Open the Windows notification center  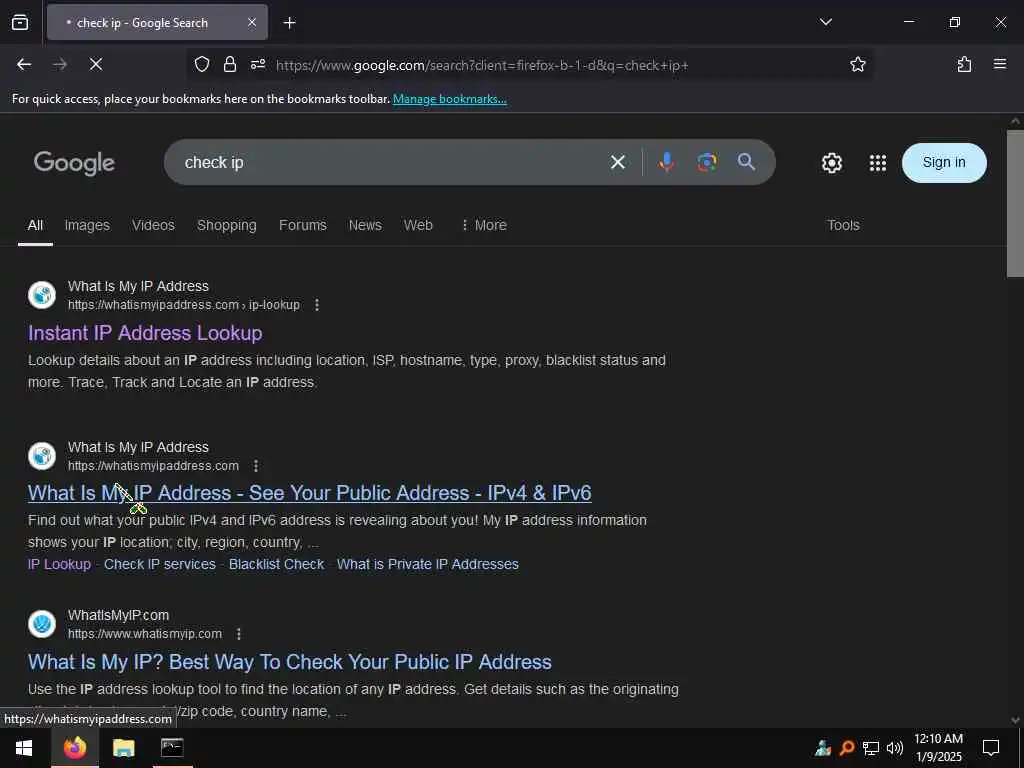(991, 748)
